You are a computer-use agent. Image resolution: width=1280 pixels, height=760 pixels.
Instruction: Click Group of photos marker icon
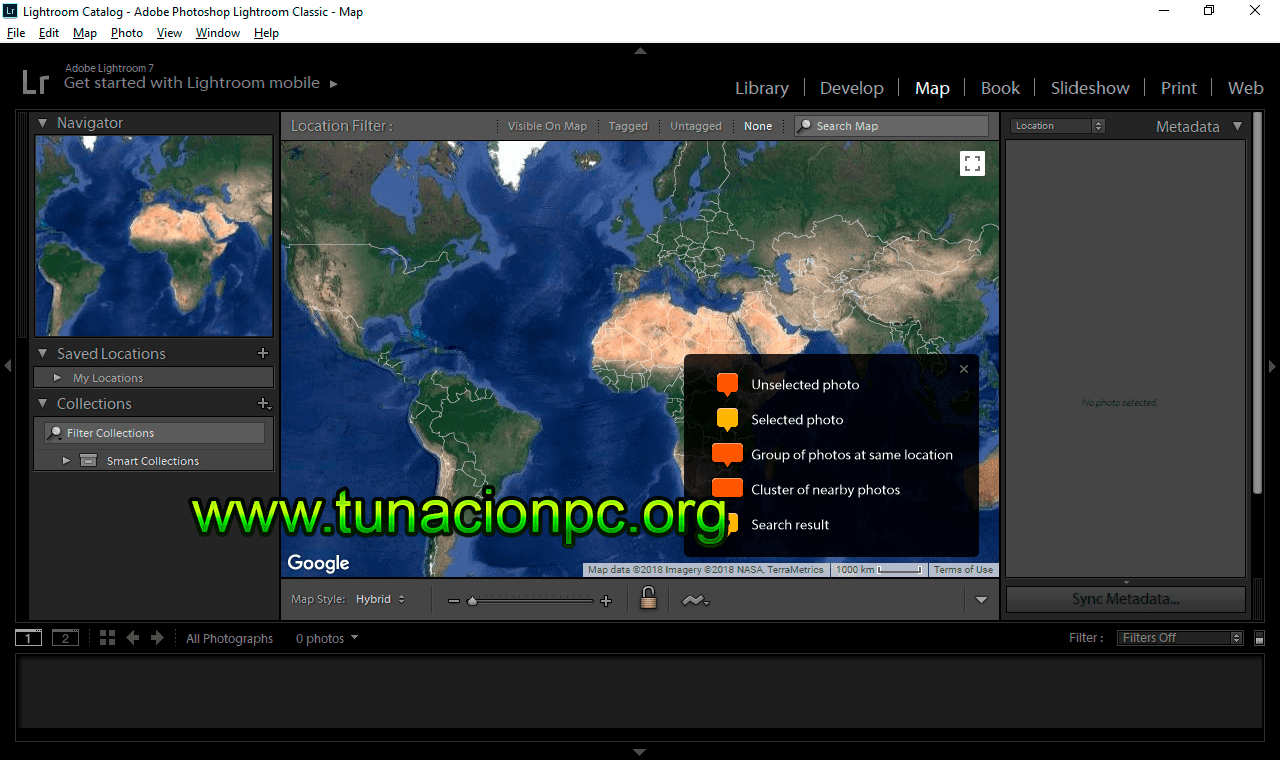727,454
